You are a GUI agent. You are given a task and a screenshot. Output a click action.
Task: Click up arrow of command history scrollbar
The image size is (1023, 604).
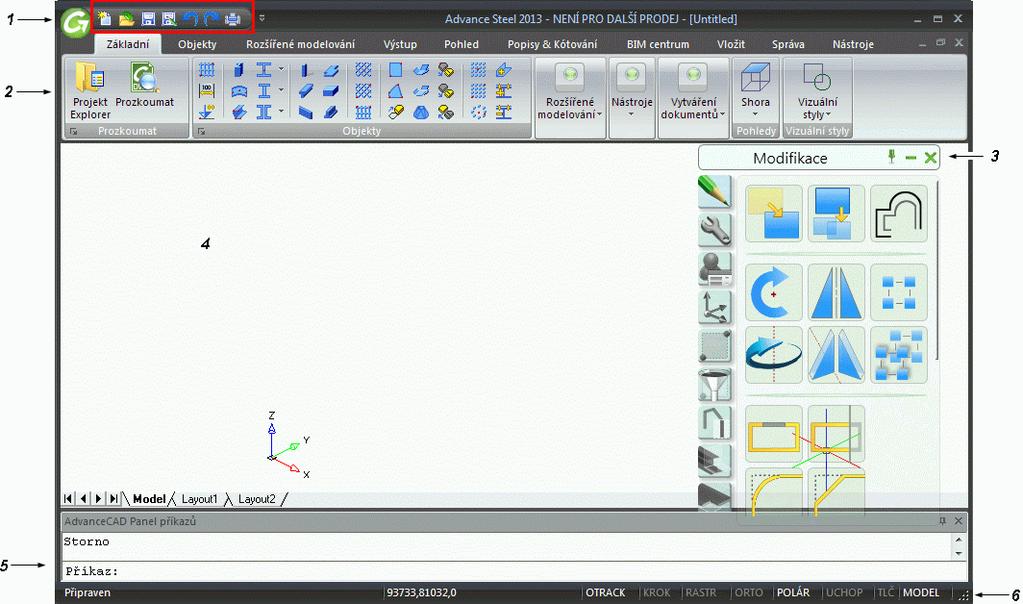click(958, 539)
